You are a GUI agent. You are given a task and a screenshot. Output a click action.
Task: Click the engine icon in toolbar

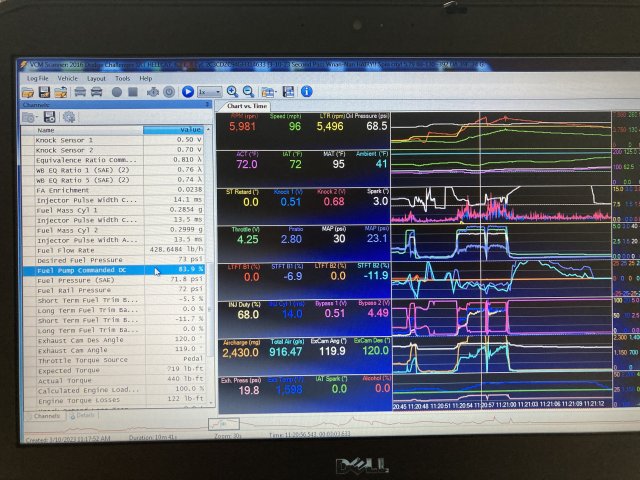[153, 92]
